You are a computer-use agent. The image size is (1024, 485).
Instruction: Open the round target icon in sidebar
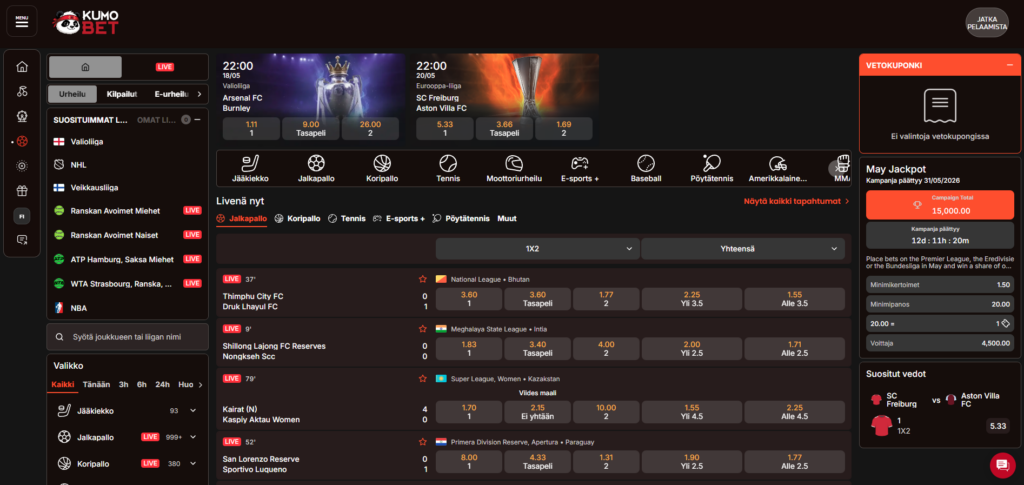click(x=22, y=166)
